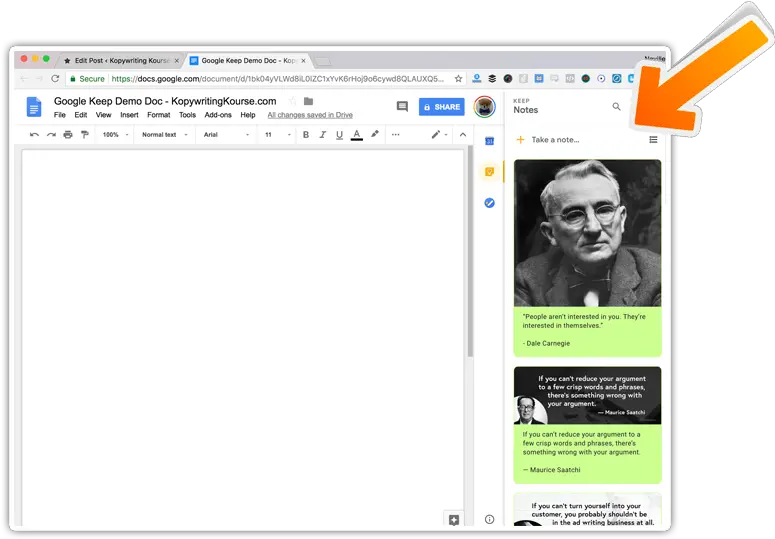Open the Editing mode pencil dropdown
The height and width of the screenshot is (539, 775).
click(439, 134)
